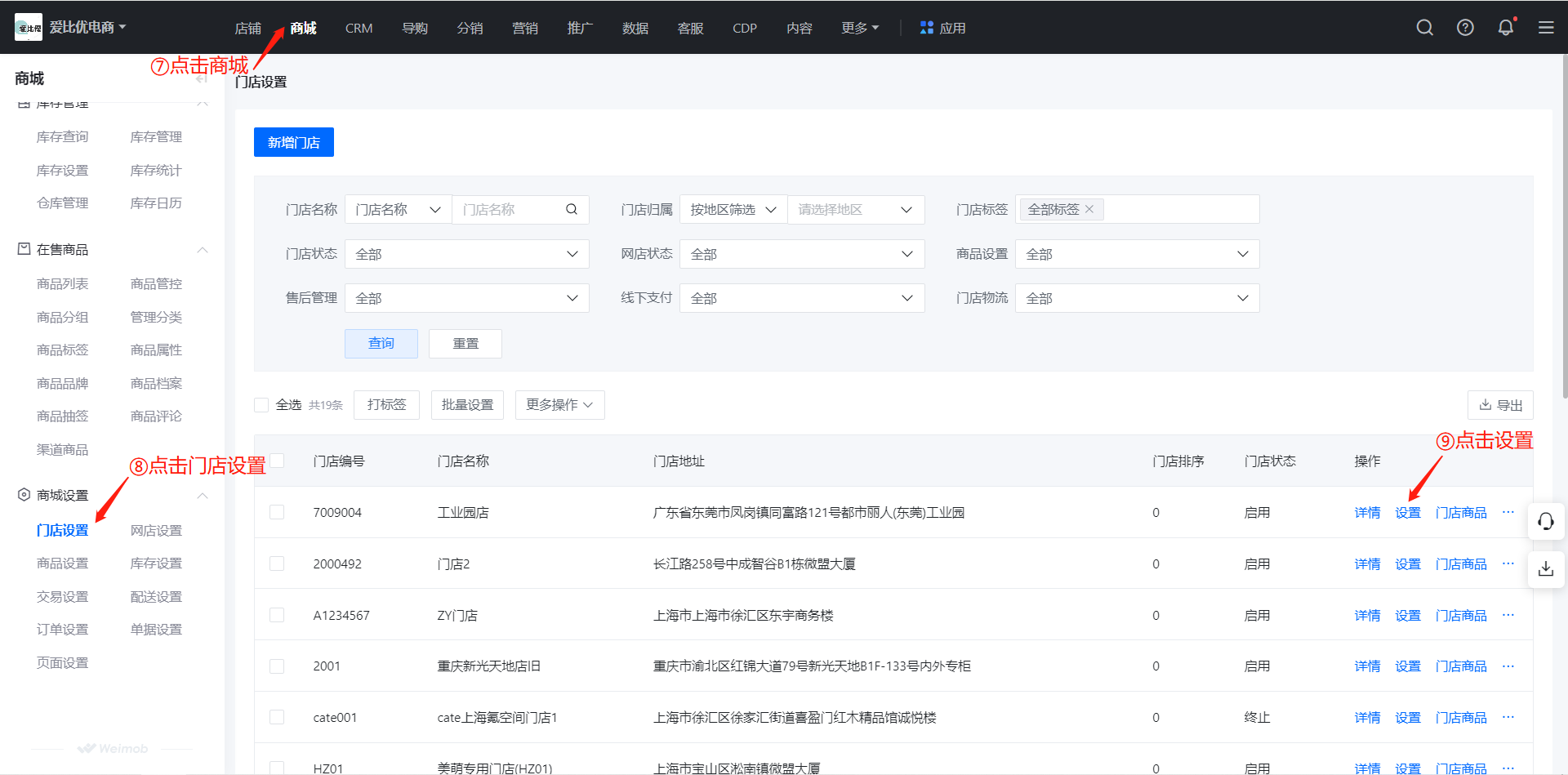
Task: Select the row checkbox for HZ01
Action: 277,768
